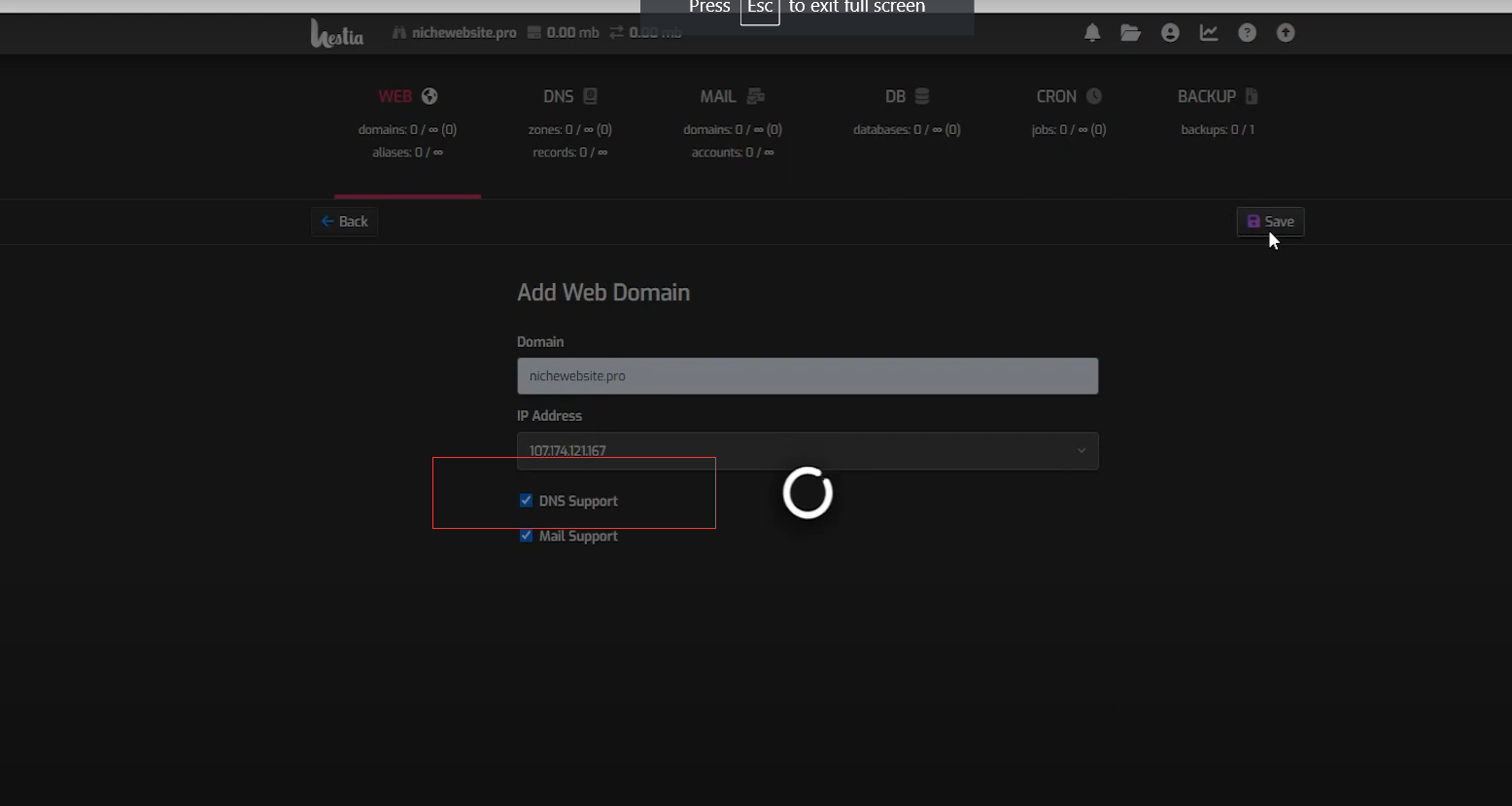Go to the CRON jobs tab
This screenshot has height=806, width=1512.
pyautogui.click(x=1068, y=97)
